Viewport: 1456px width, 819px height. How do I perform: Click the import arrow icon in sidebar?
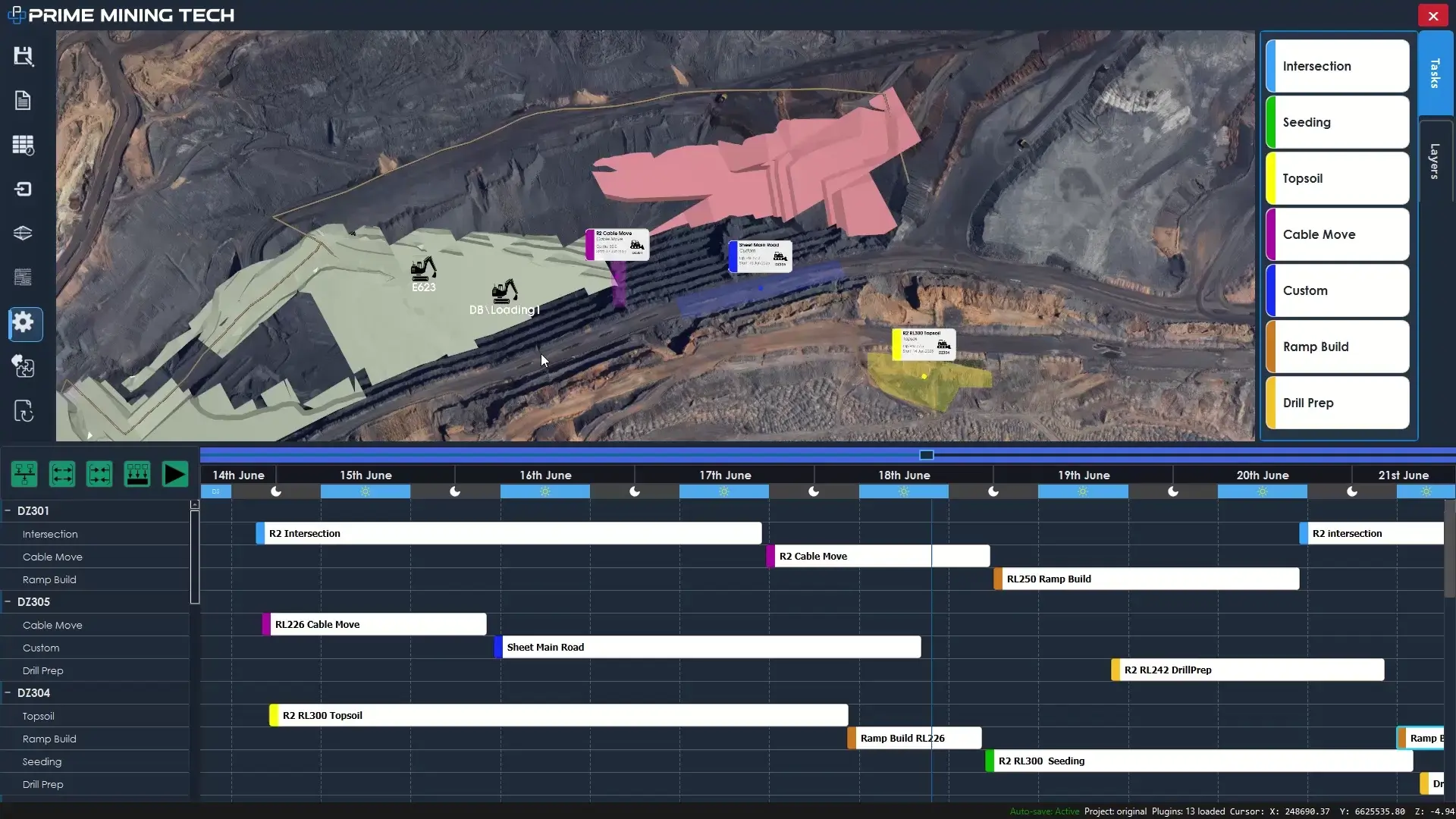[24, 189]
